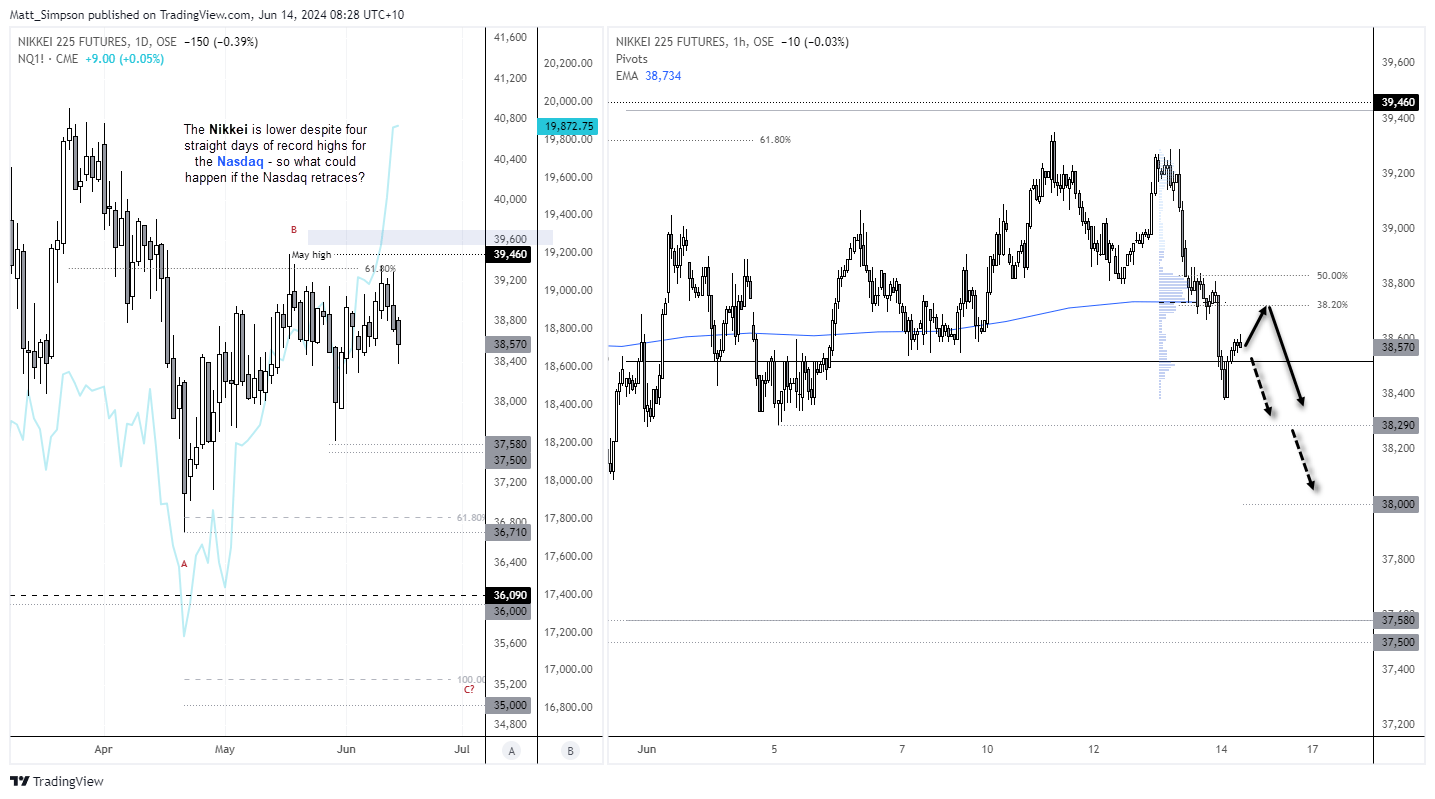Click the 100.00 Fibonacci label near C?
The height and width of the screenshot is (799, 1435).
[x=470, y=679]
